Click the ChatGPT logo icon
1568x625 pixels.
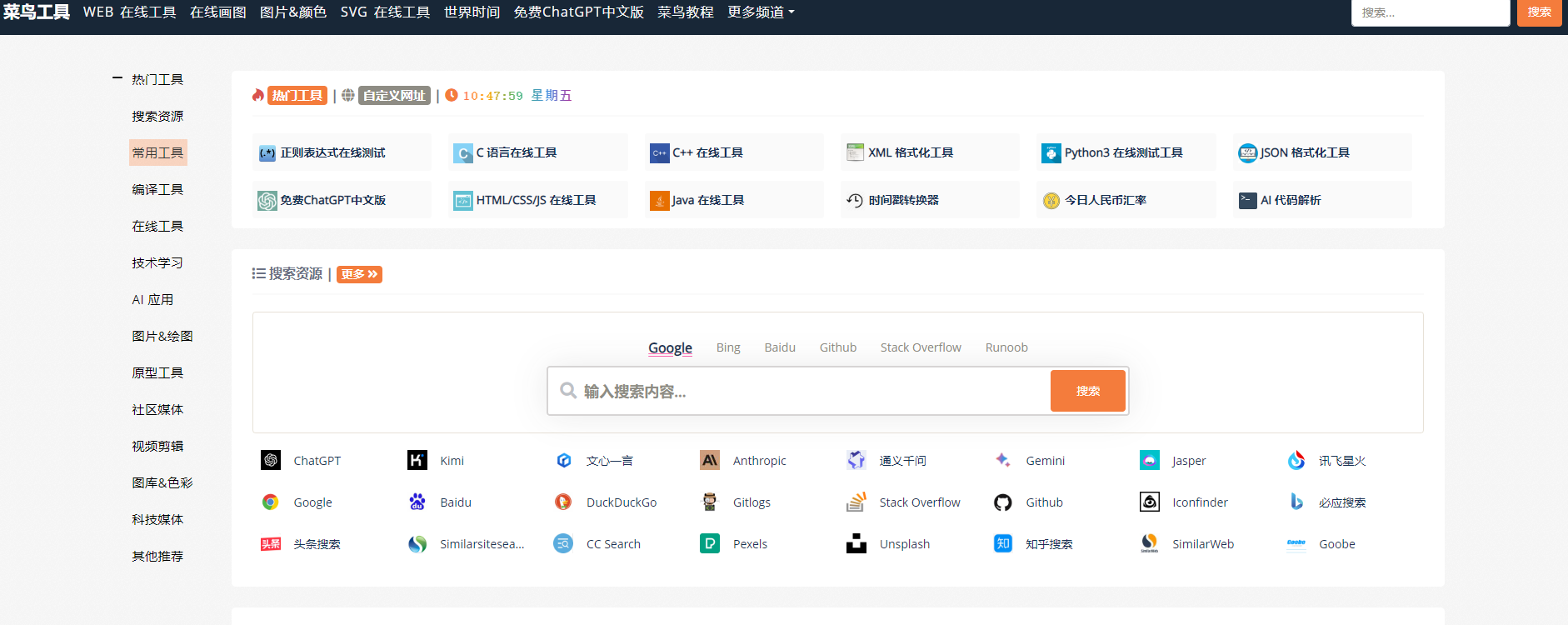point(271,460)
